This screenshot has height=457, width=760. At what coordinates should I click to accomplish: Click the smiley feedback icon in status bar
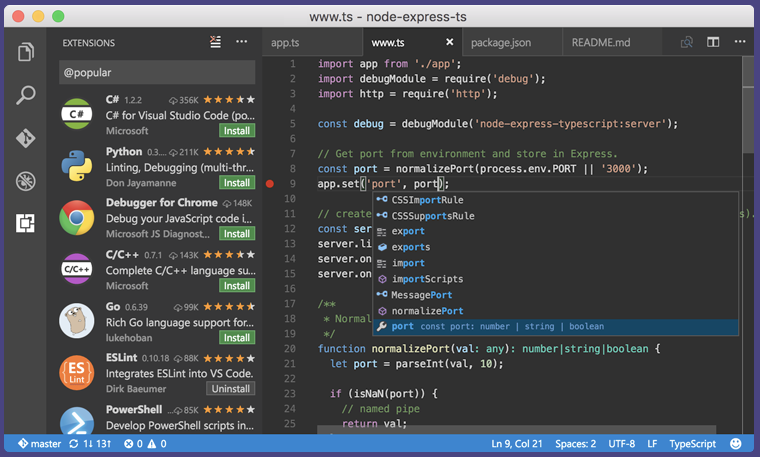click(736, 443)
